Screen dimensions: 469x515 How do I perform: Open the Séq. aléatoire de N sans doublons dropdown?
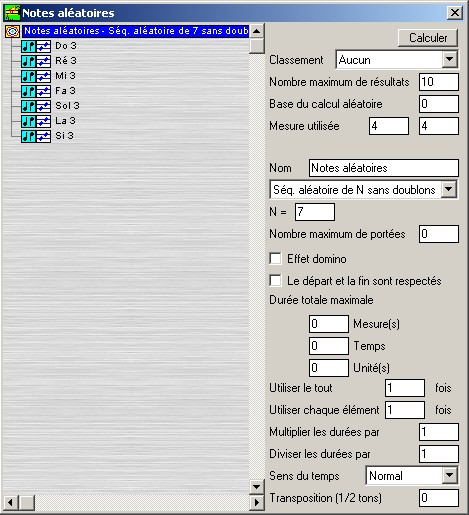coord(449,189)
